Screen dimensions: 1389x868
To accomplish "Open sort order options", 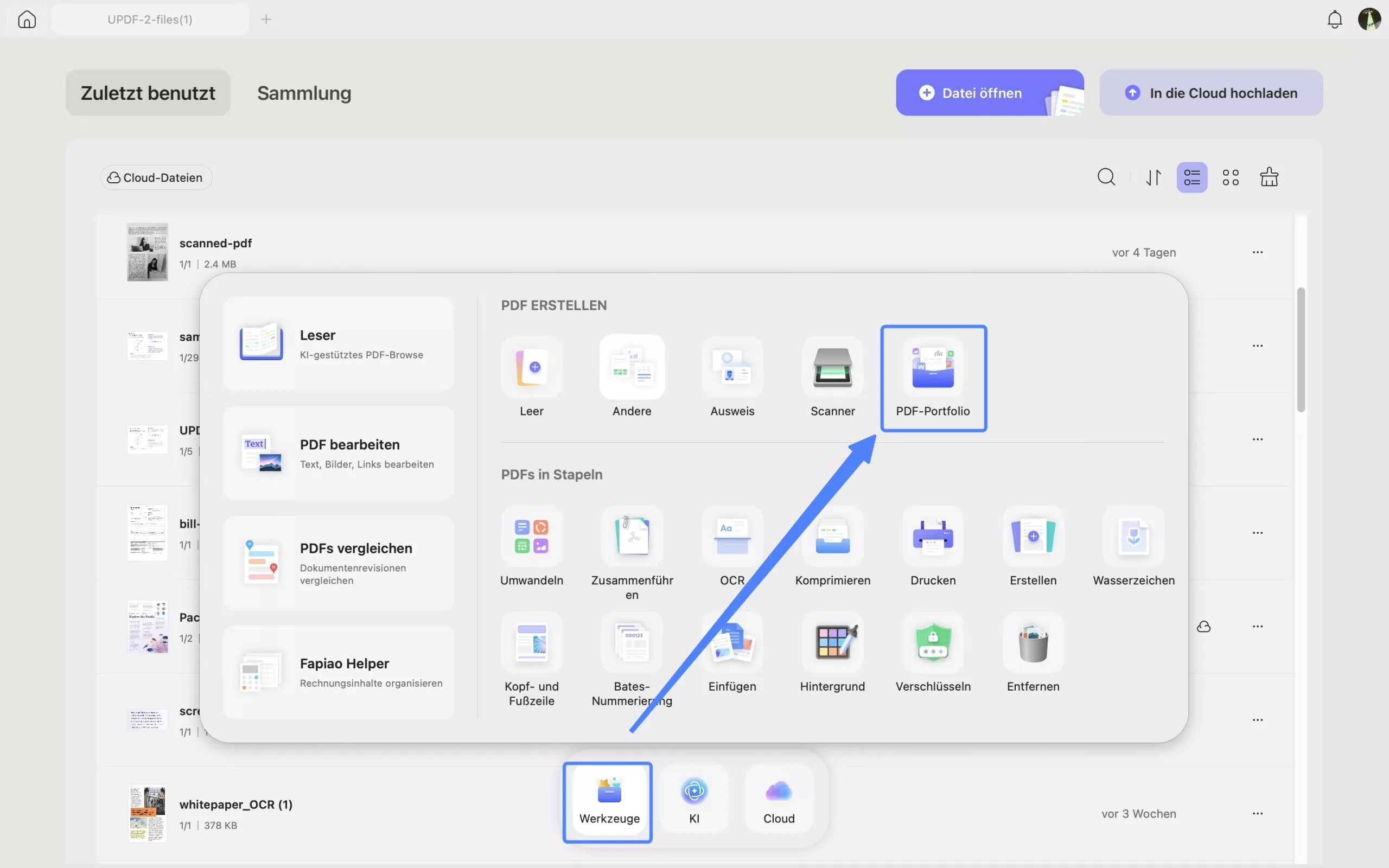I will [x=1154, y=177].
